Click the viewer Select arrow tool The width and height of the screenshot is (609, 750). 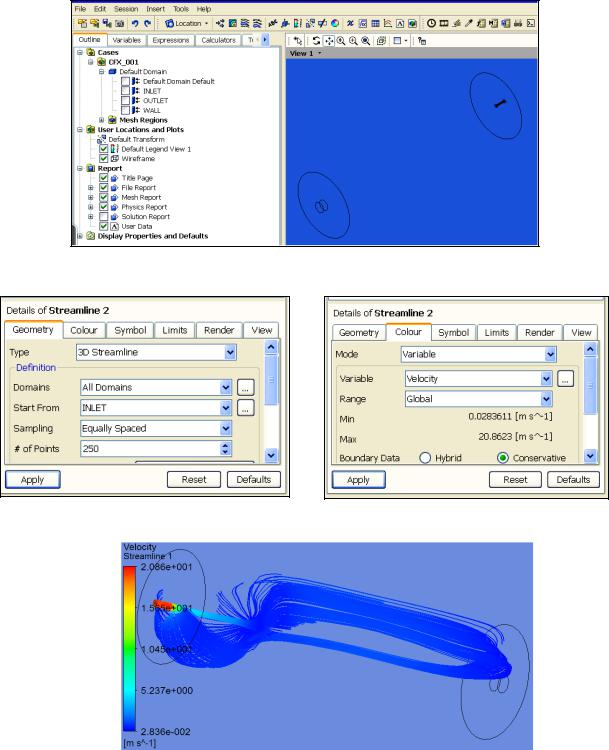point(298,41)
